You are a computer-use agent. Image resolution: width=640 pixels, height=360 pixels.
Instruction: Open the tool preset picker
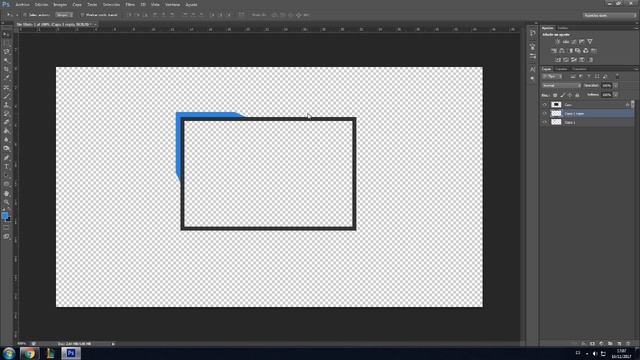[11, 15]
